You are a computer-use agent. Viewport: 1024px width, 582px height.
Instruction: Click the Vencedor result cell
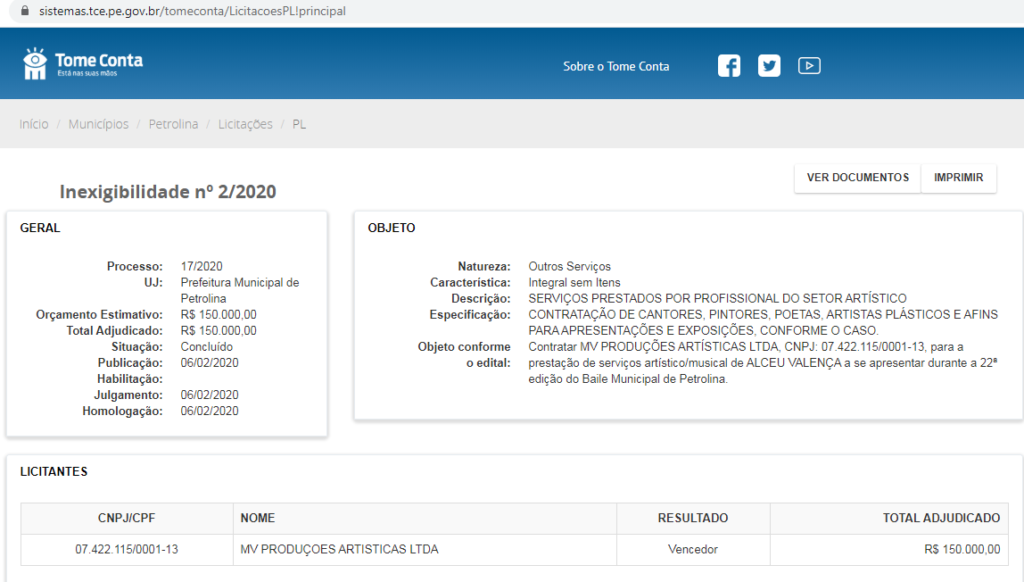click(693, 549)
